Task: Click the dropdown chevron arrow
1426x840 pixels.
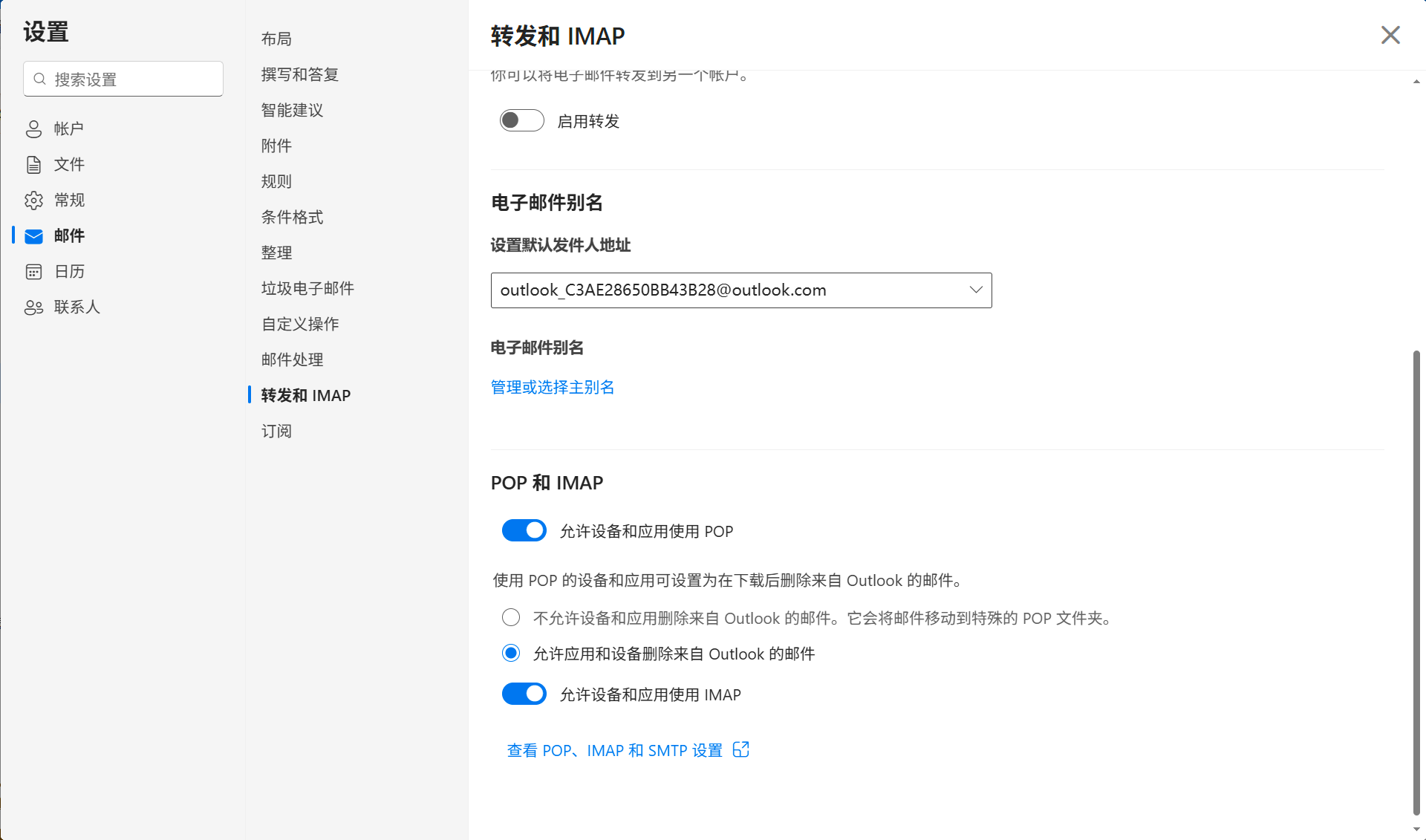Action: point(975,290)
